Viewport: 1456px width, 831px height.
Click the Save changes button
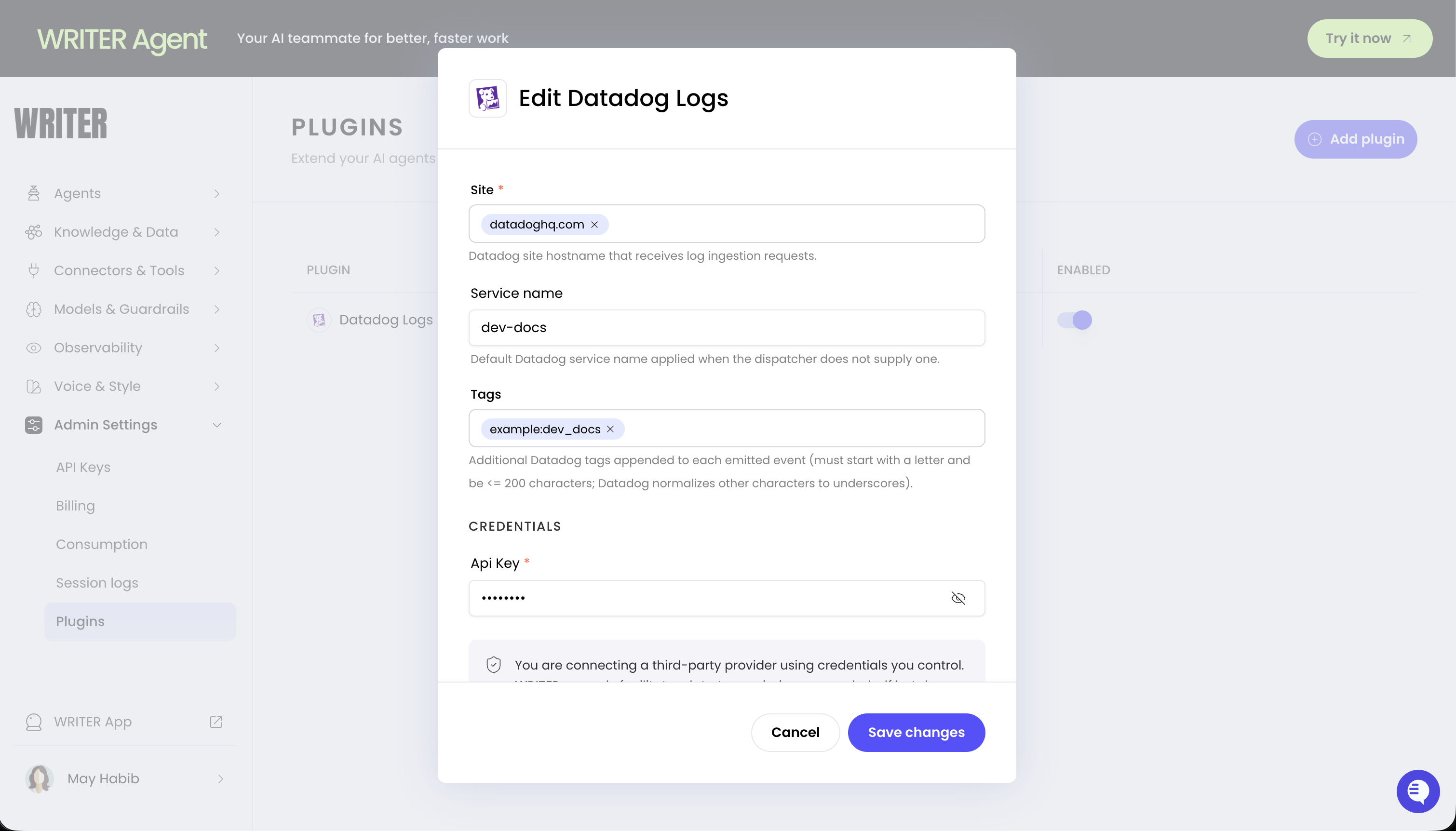click(916, 732)
